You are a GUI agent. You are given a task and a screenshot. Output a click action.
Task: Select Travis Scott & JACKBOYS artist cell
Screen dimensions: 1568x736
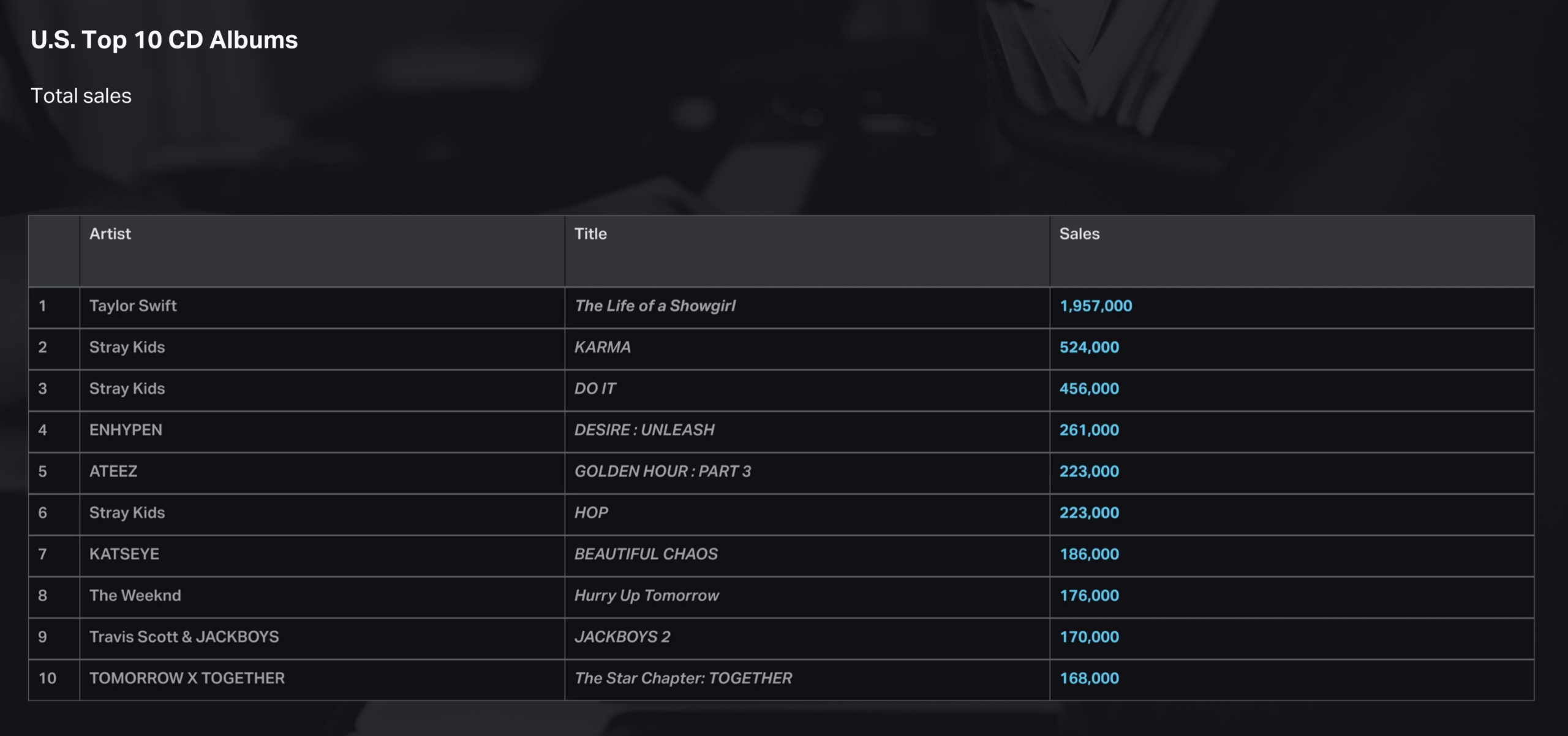[184, 637]
